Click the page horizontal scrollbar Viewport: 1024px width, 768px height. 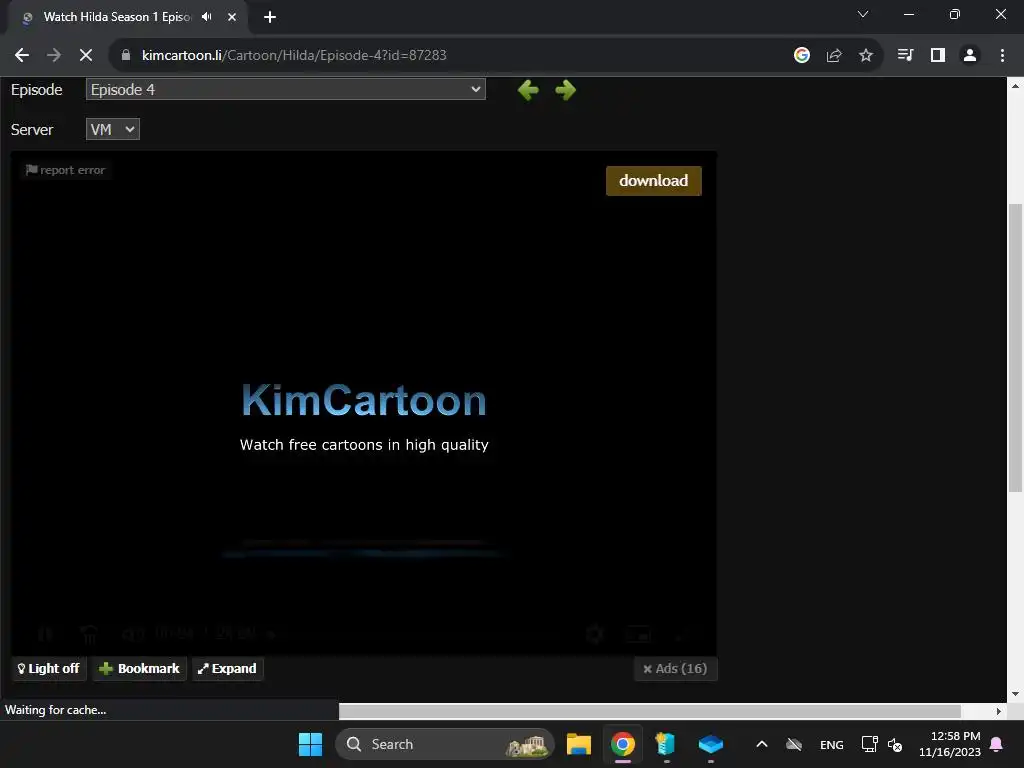(650, 711)
